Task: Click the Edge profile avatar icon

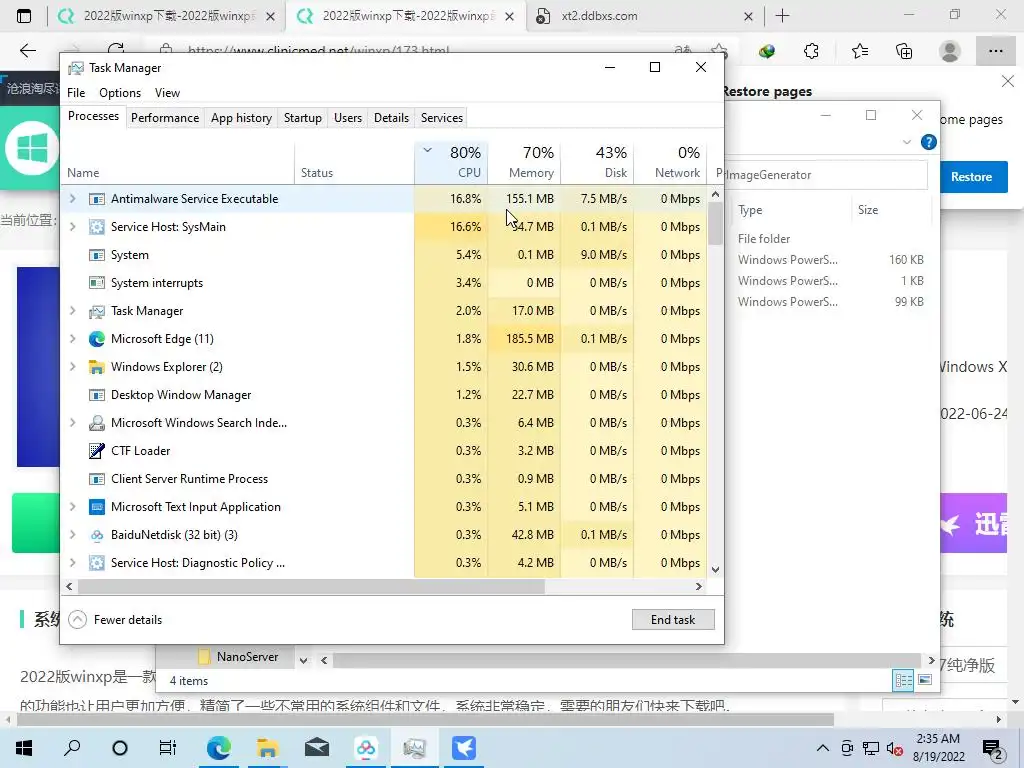Action: (x=950, y=51)
